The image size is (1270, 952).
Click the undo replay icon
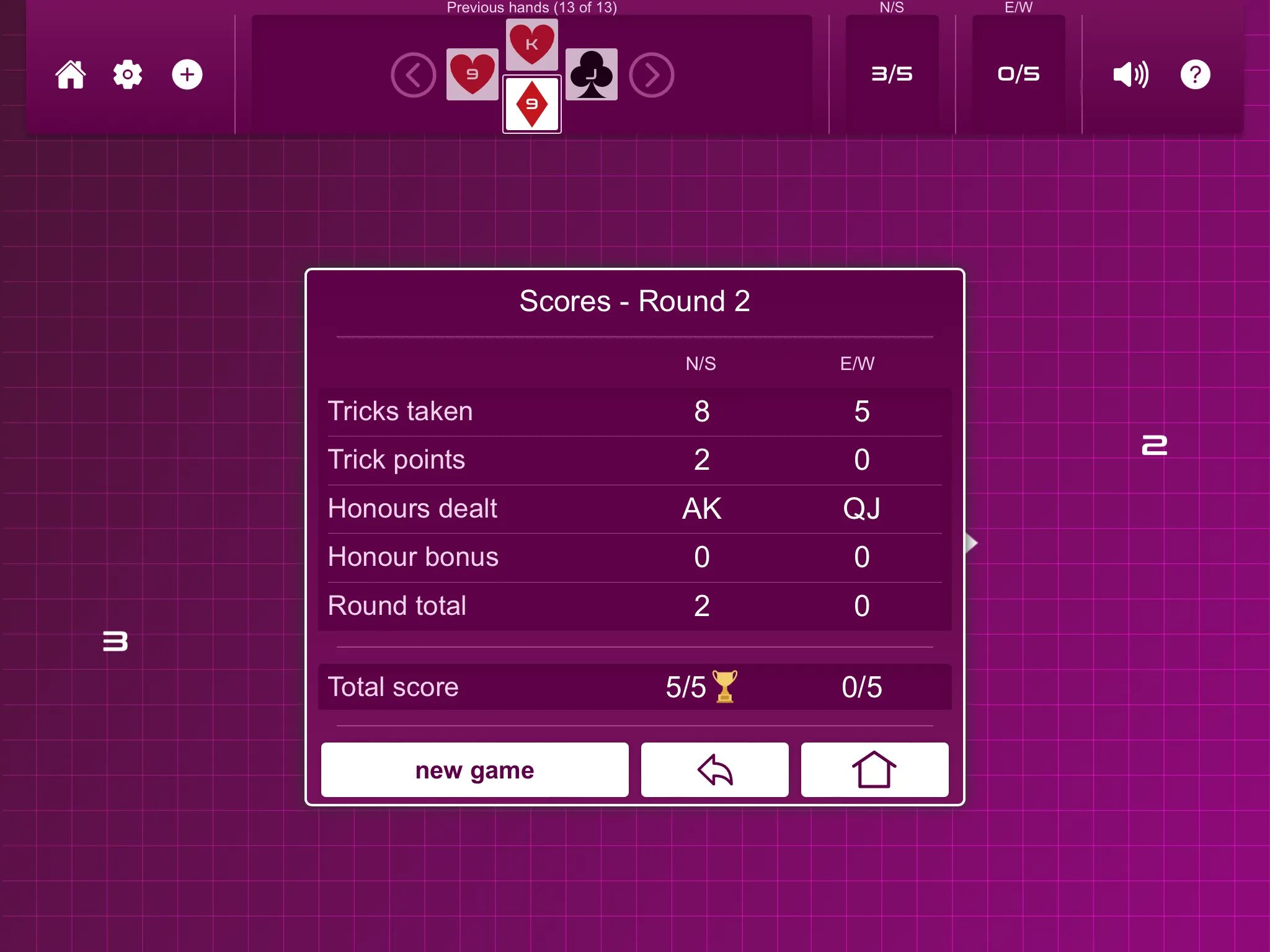[x=715, y=770]
